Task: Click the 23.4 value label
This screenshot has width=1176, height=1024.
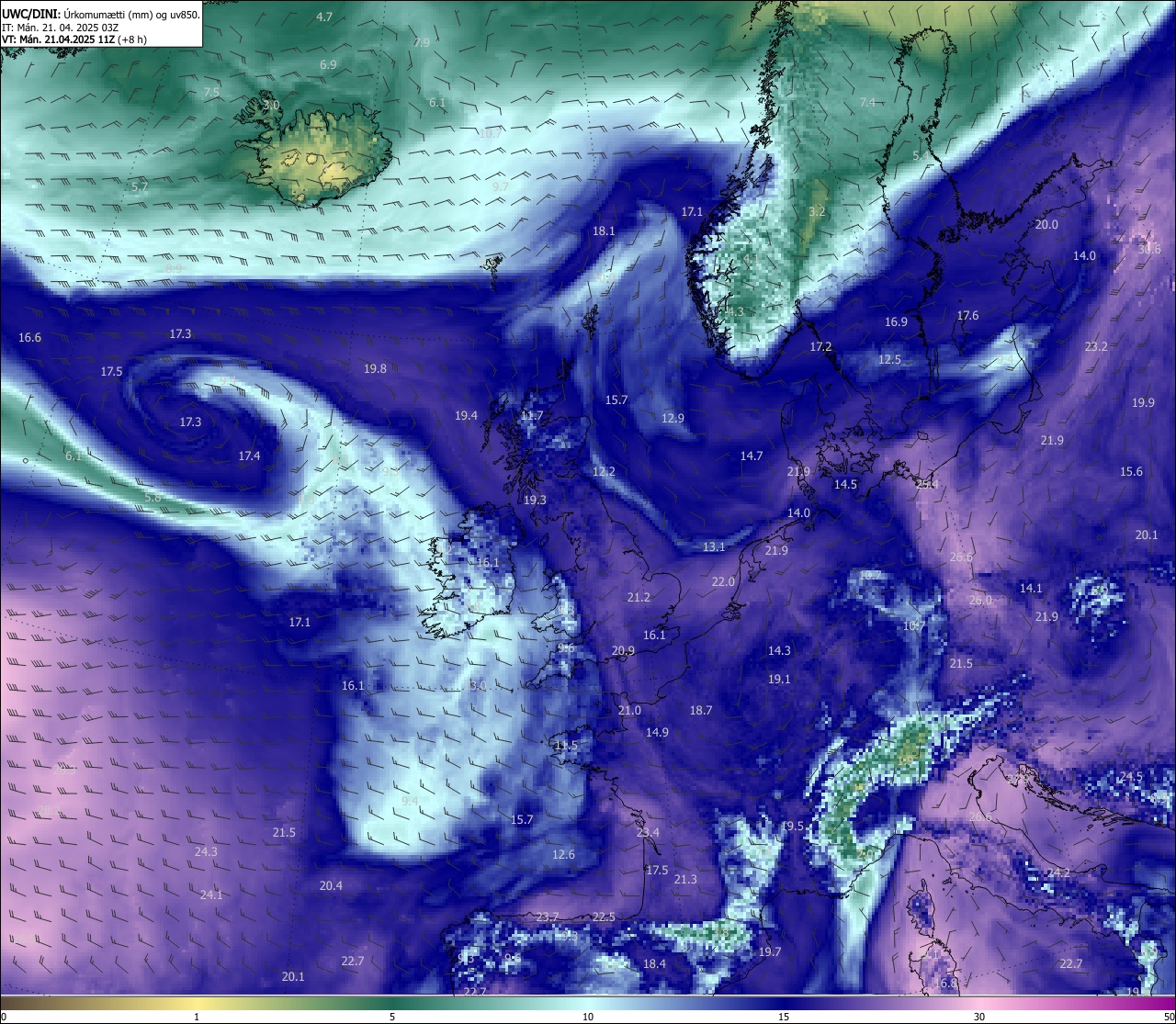Action: pos(648,833)
